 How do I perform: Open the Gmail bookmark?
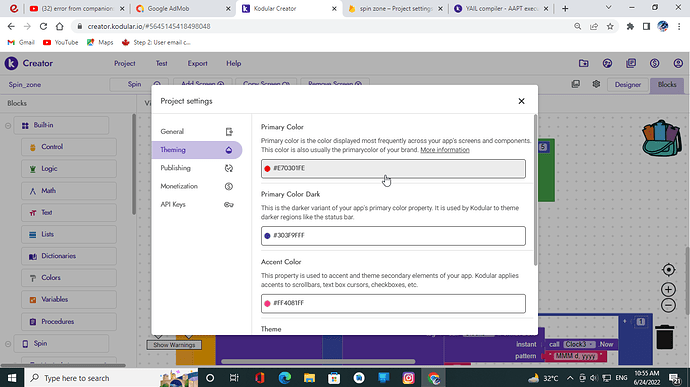coord(21,43)
